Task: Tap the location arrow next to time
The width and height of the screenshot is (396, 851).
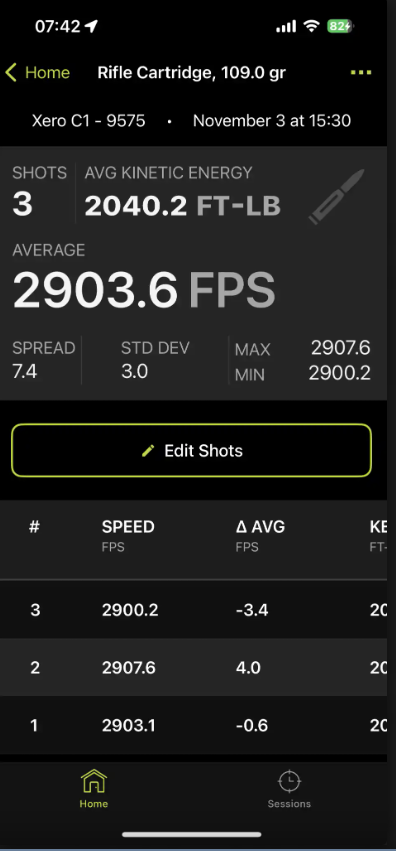Action: (91, 26)
